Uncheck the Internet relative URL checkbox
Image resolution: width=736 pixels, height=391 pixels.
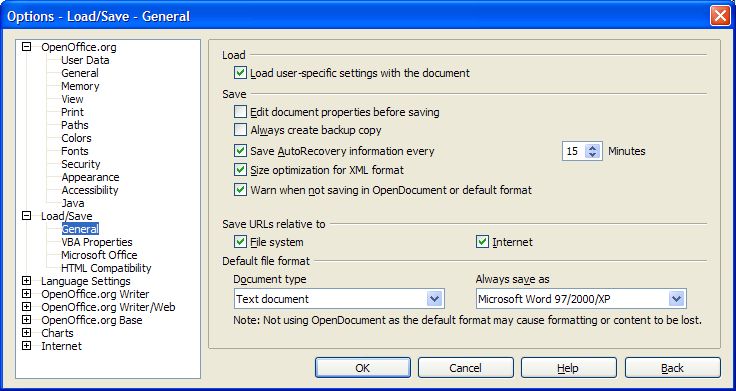[482, 242]
